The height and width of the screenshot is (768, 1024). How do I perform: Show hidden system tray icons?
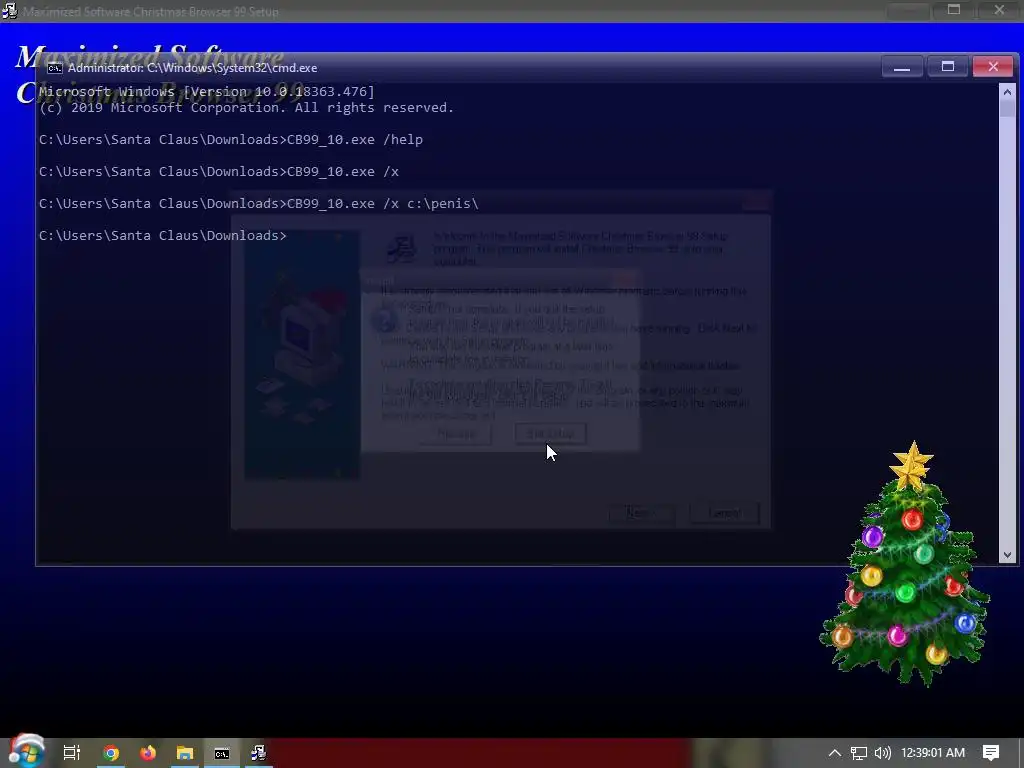coord(835,753)
